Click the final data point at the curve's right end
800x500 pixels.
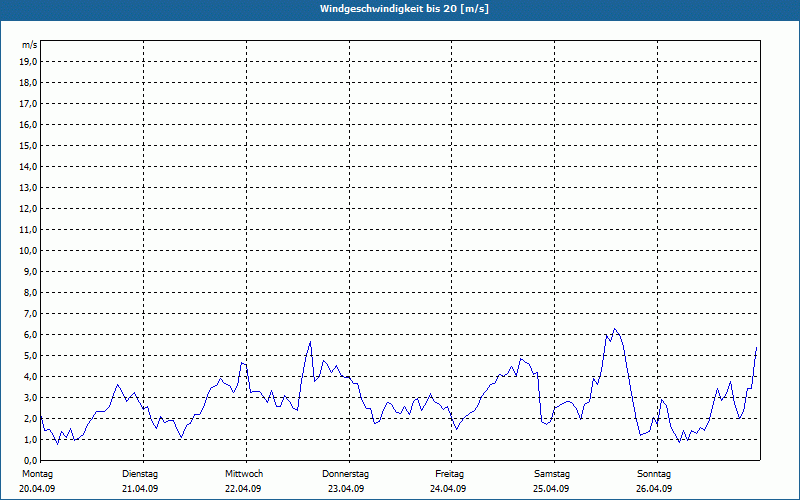click(756, 347)
